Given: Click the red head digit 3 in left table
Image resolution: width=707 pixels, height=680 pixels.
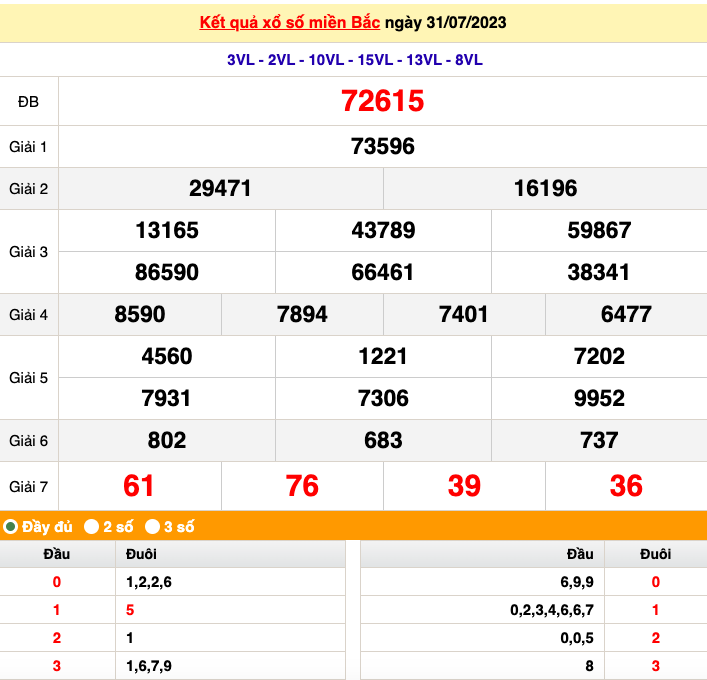Looking at the screenshot, I should pyautogui.click(x=57, y=666).
